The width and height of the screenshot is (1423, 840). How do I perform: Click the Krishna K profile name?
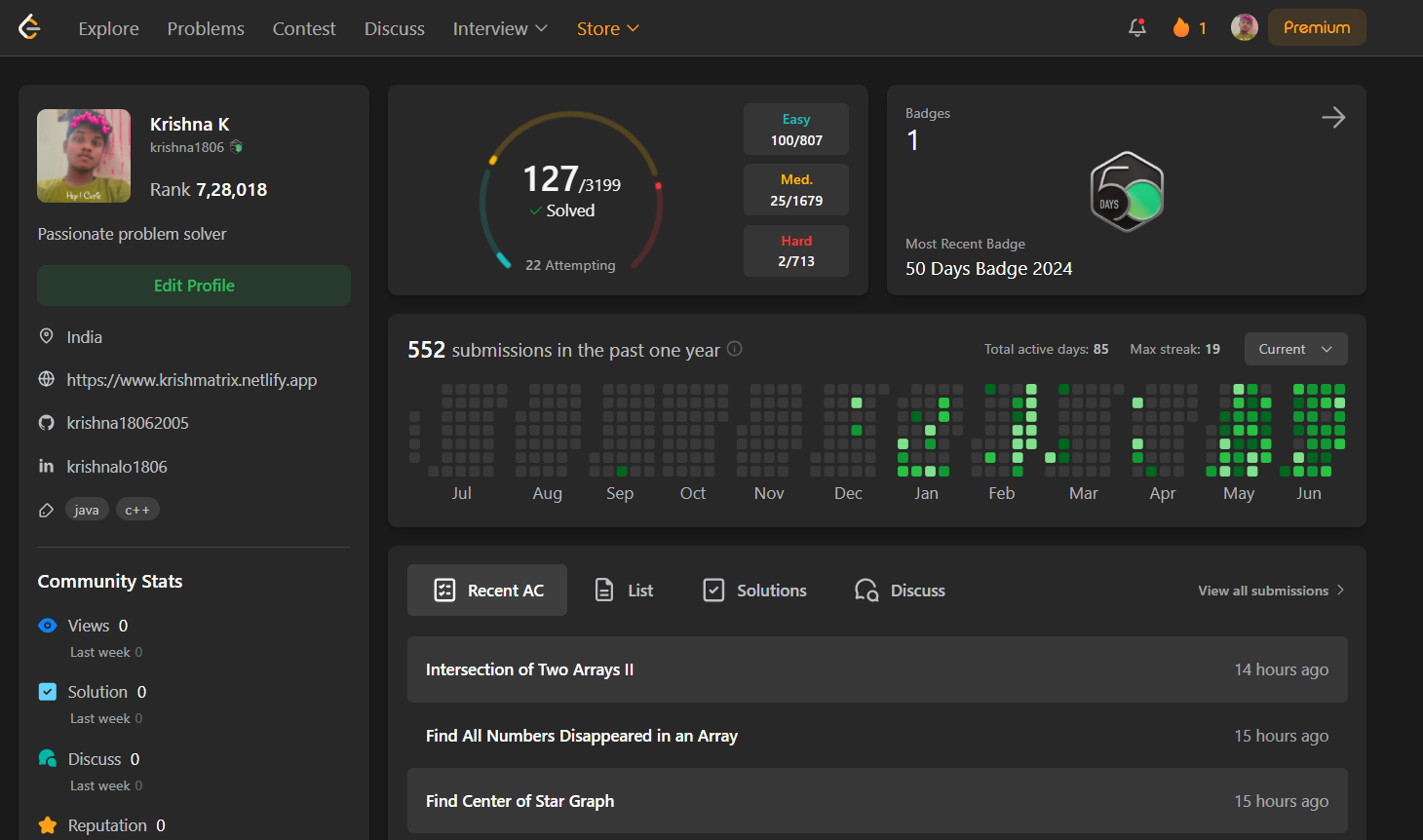click(190, 124)
